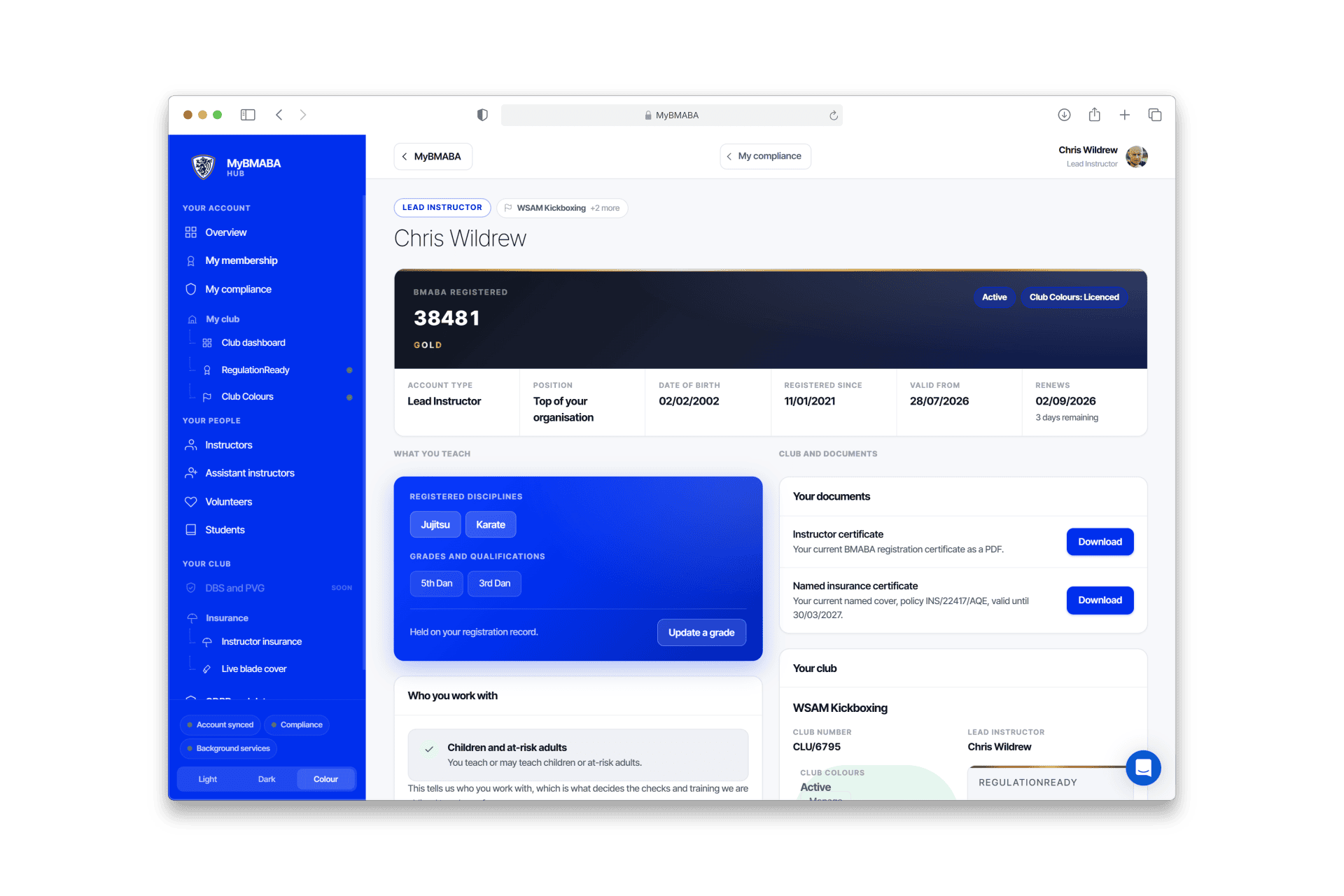Show the tab overview icon
This screenshot has height=896, width=1344.
coord(1155,115)
